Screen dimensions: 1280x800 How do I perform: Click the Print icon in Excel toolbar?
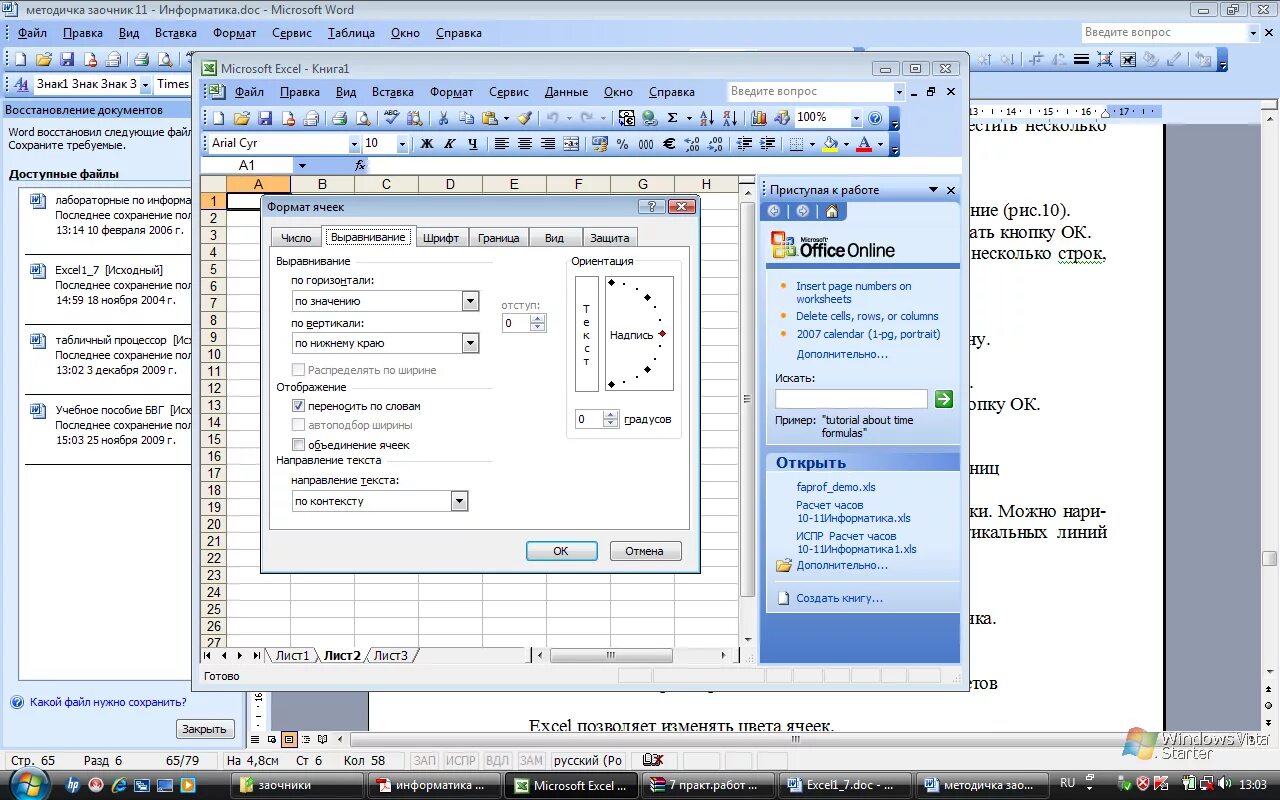[x=339, y=118]
